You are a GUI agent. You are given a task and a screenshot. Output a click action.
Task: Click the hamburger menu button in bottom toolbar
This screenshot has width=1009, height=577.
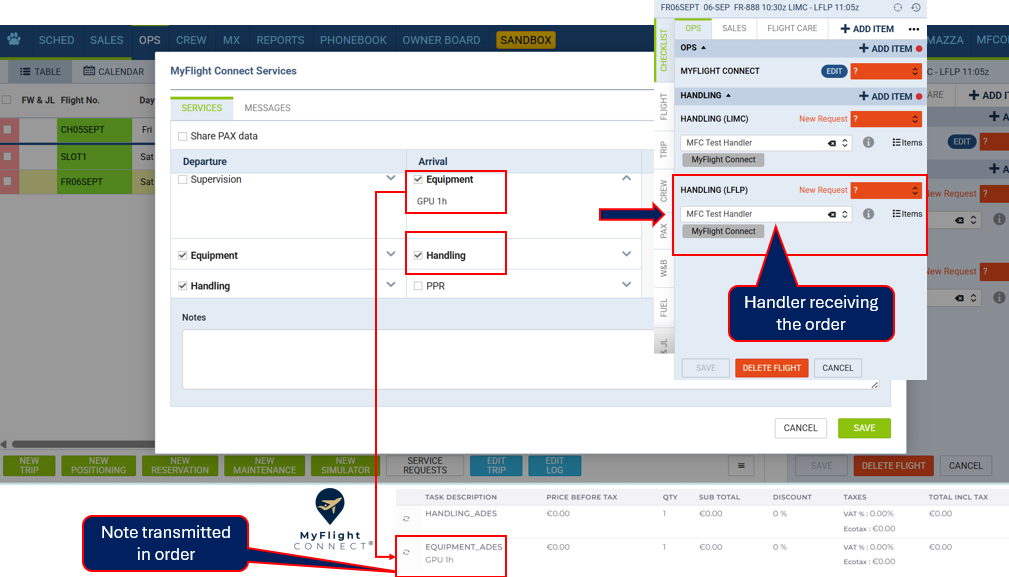coord(740,466)
